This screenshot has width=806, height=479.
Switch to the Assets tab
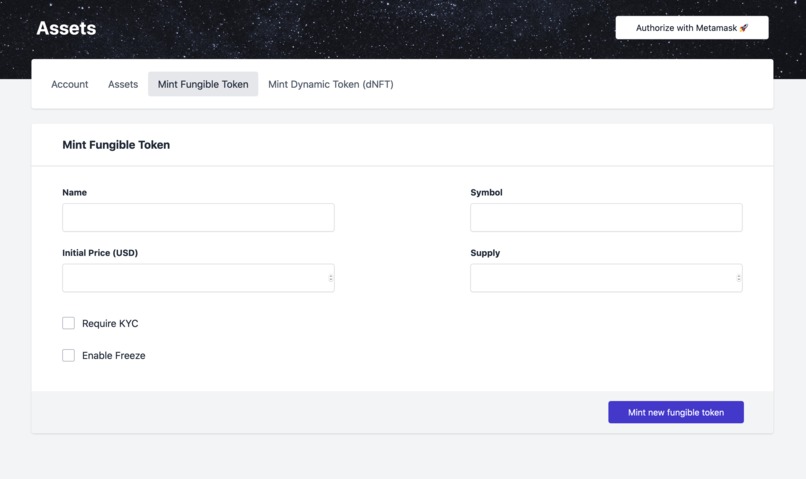(x=123, y=84)
